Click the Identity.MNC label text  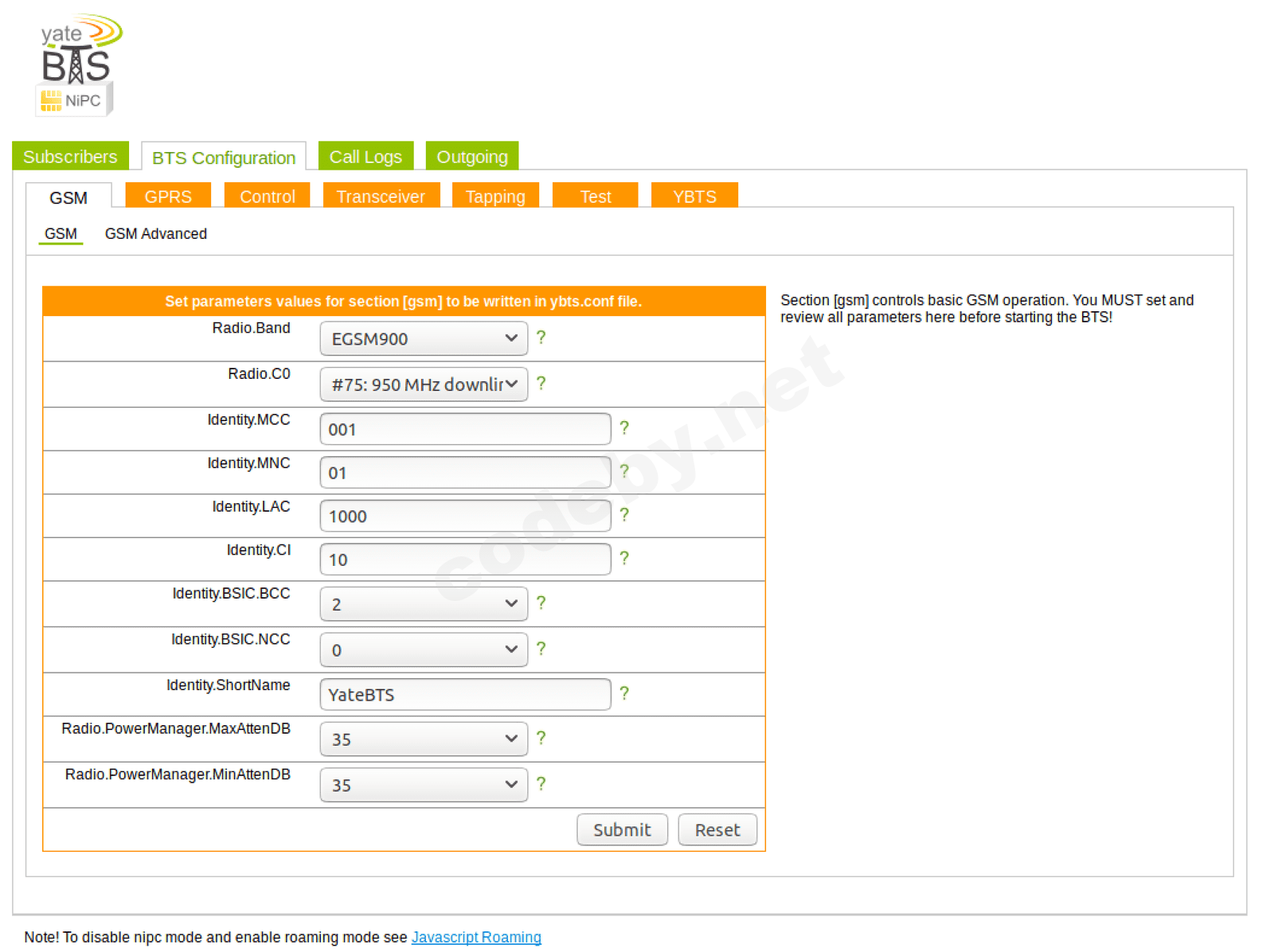[x=248, y=463]
